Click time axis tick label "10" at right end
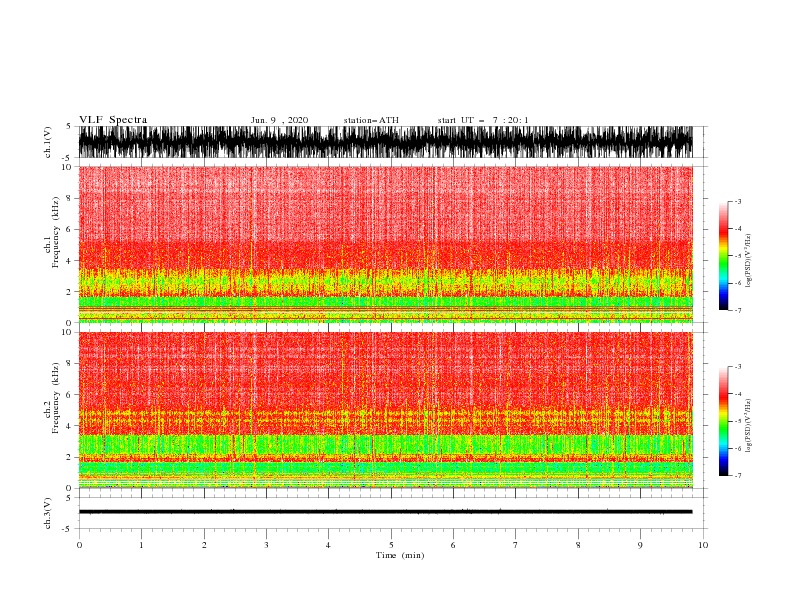The image size is (792, 612). pos(703,545)
